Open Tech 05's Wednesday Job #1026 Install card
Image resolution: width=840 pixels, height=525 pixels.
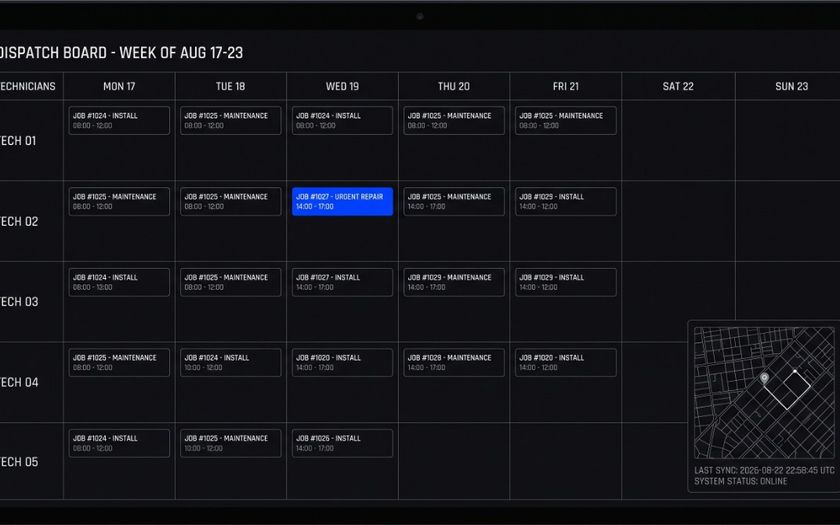pos(342,443)
